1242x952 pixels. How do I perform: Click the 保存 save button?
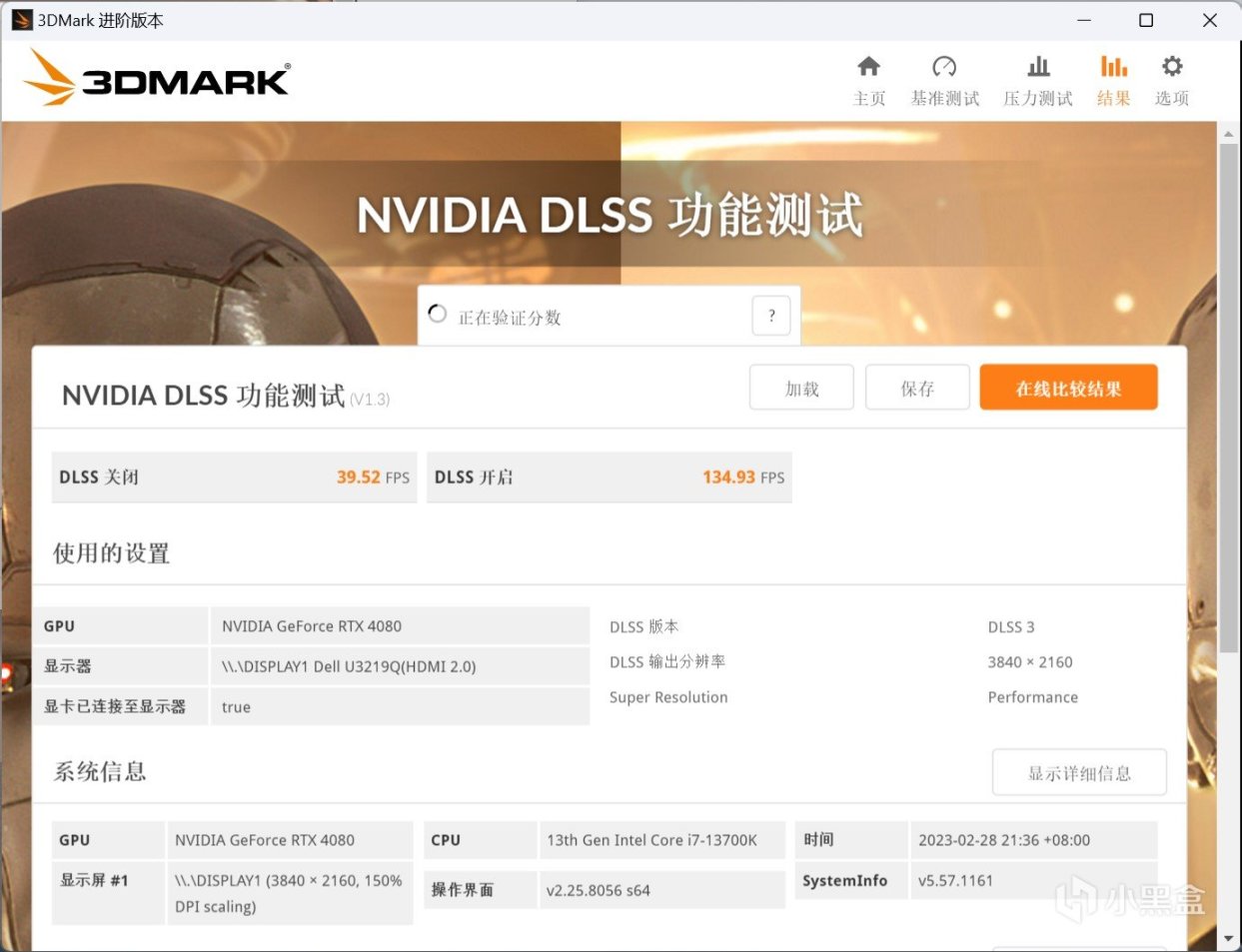[x=917, y=388]
